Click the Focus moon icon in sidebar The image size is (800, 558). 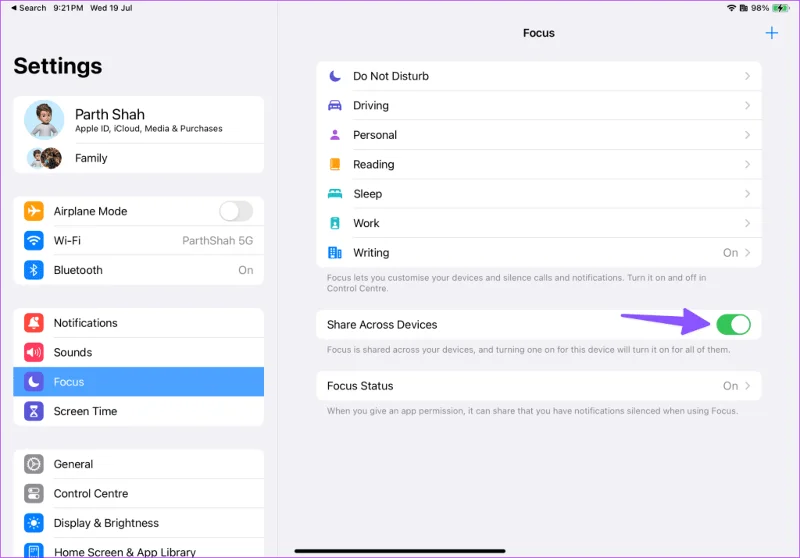pos(34,382)
